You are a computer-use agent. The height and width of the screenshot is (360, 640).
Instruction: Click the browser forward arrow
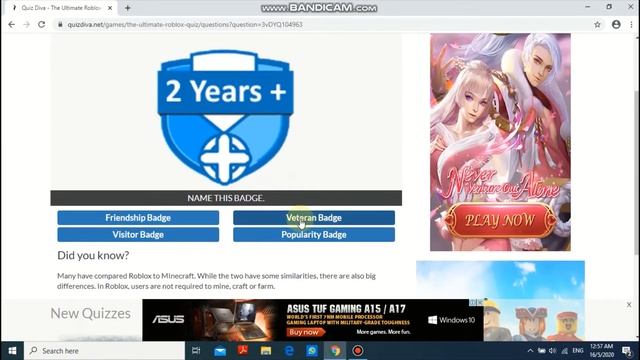(x=27, y=24)
